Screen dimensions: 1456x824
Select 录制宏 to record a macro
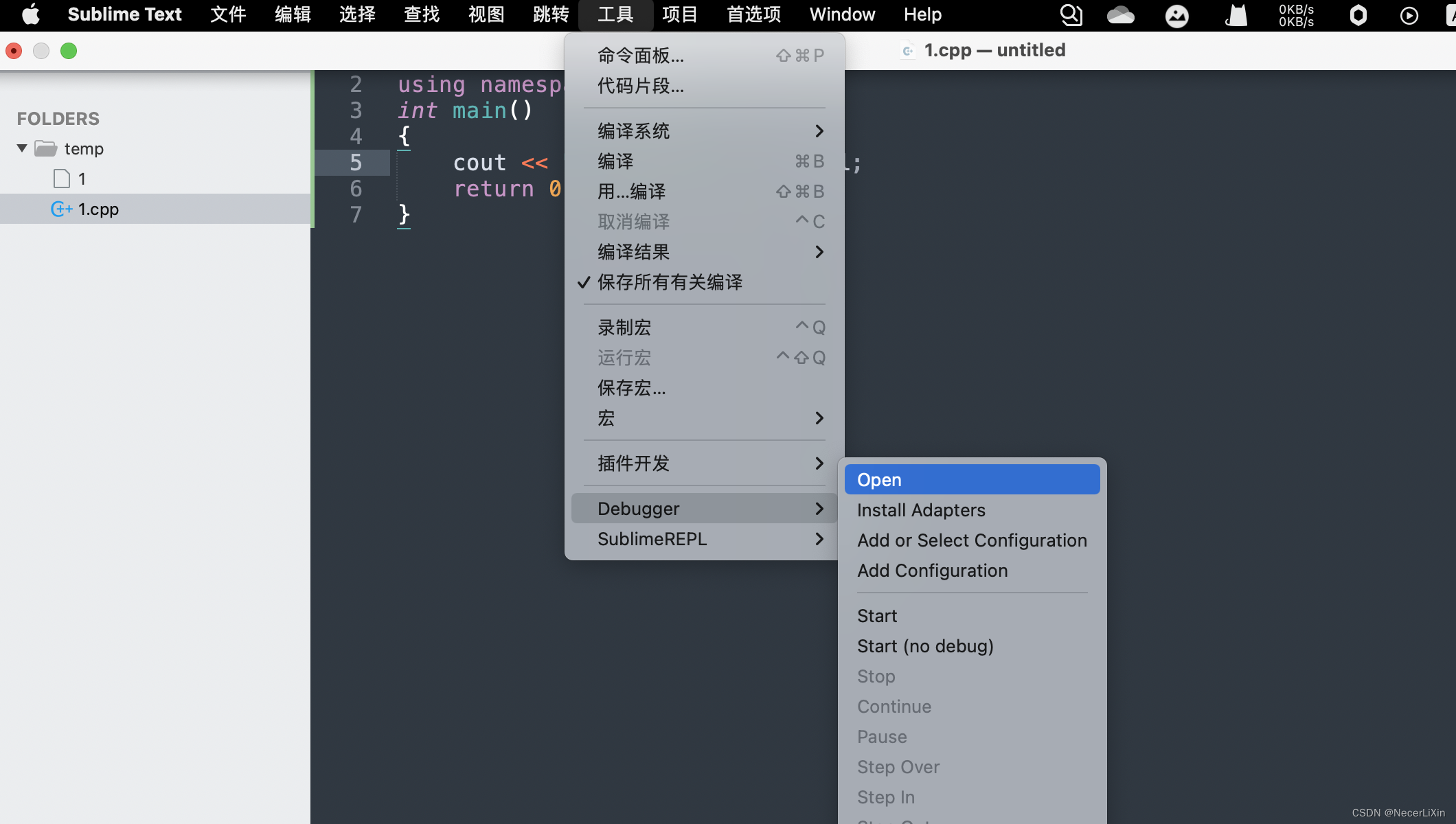(624, 328)
